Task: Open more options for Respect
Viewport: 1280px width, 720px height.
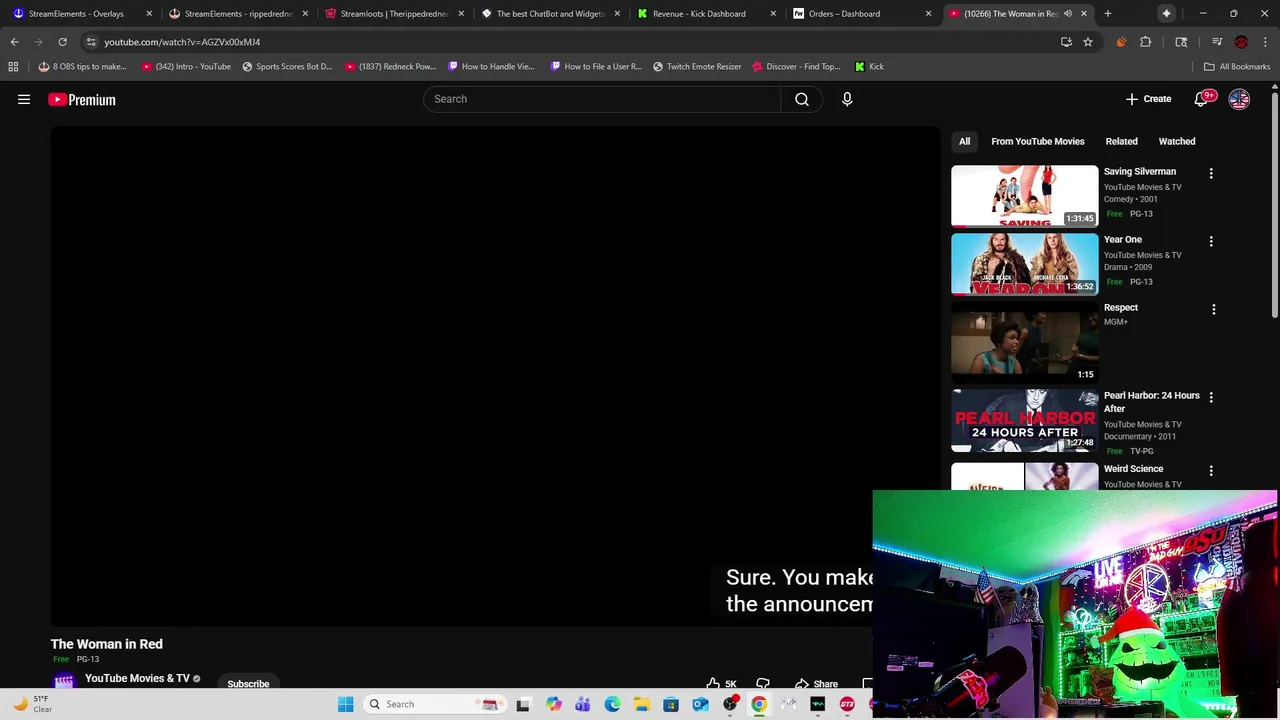Action: pos(1214,309)
